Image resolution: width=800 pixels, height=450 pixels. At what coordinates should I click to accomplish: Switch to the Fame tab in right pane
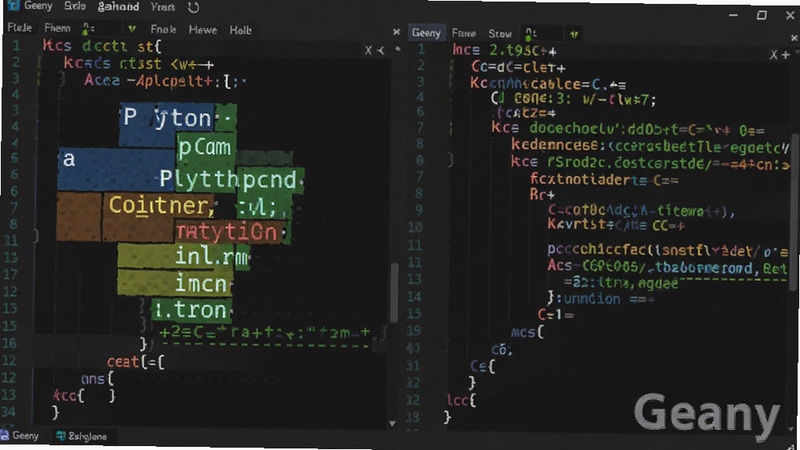pos(464,33)
